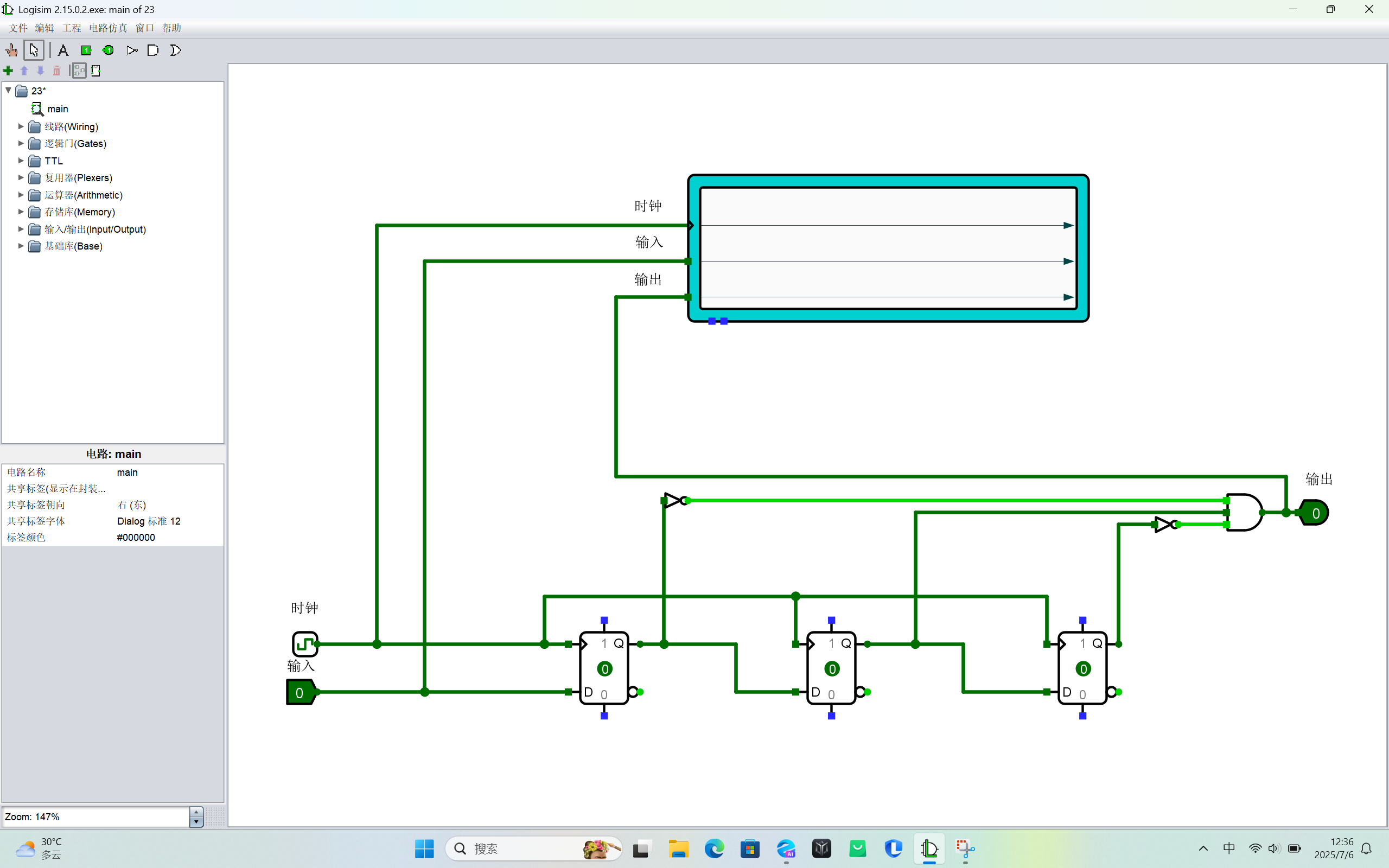Toggle the 时钟 clock component

point(304,644)
